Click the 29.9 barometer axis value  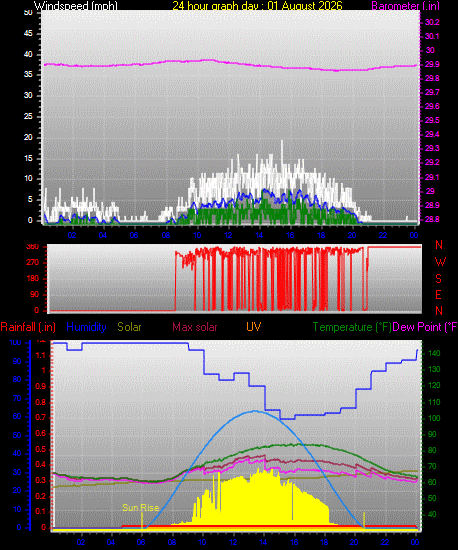432,64
